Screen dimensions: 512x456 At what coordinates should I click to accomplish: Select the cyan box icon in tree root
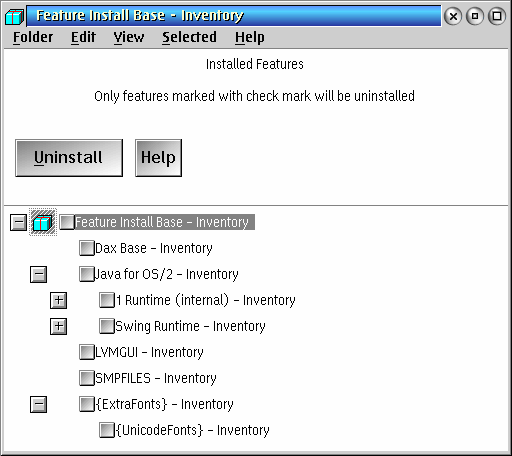click(x=43, y=222)
